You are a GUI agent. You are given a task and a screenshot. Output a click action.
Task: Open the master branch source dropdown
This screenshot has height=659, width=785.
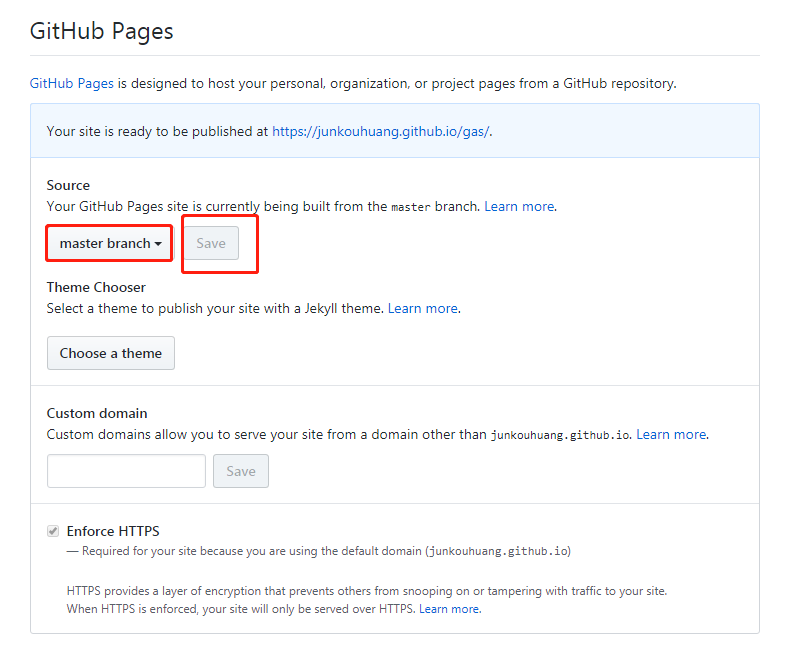110,243
